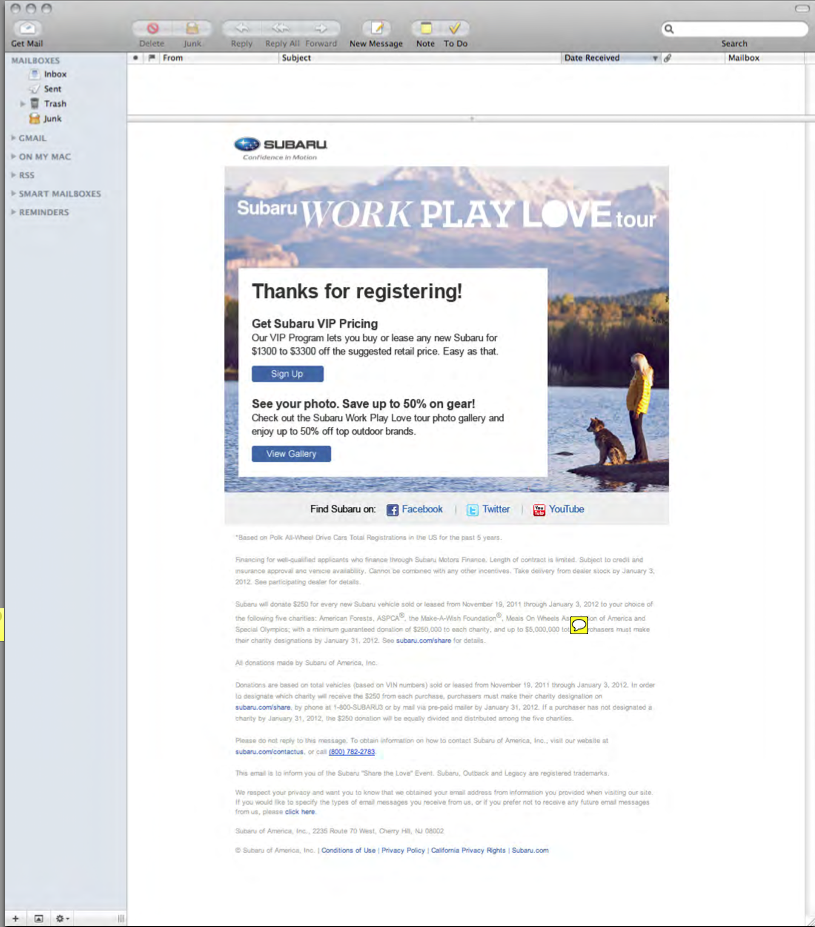
Task: Expand the GMAIL section
Action: (14, 138)
